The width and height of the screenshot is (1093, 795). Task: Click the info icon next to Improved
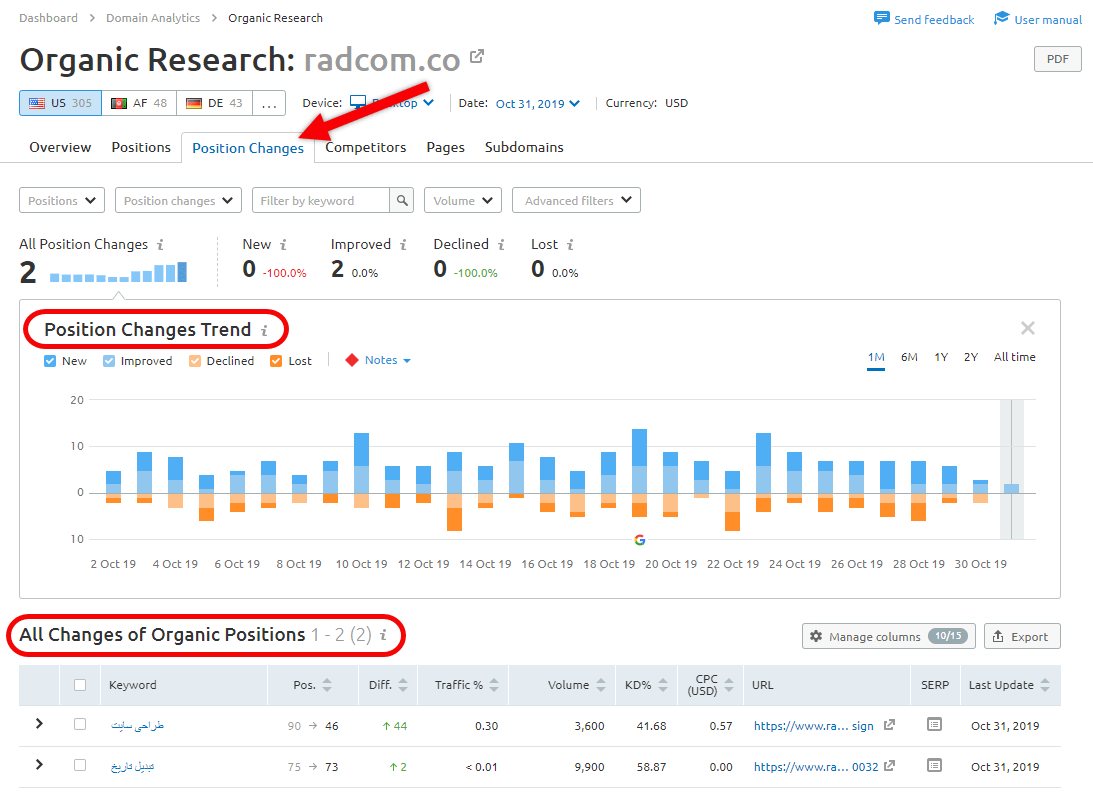tap(403, 245)
